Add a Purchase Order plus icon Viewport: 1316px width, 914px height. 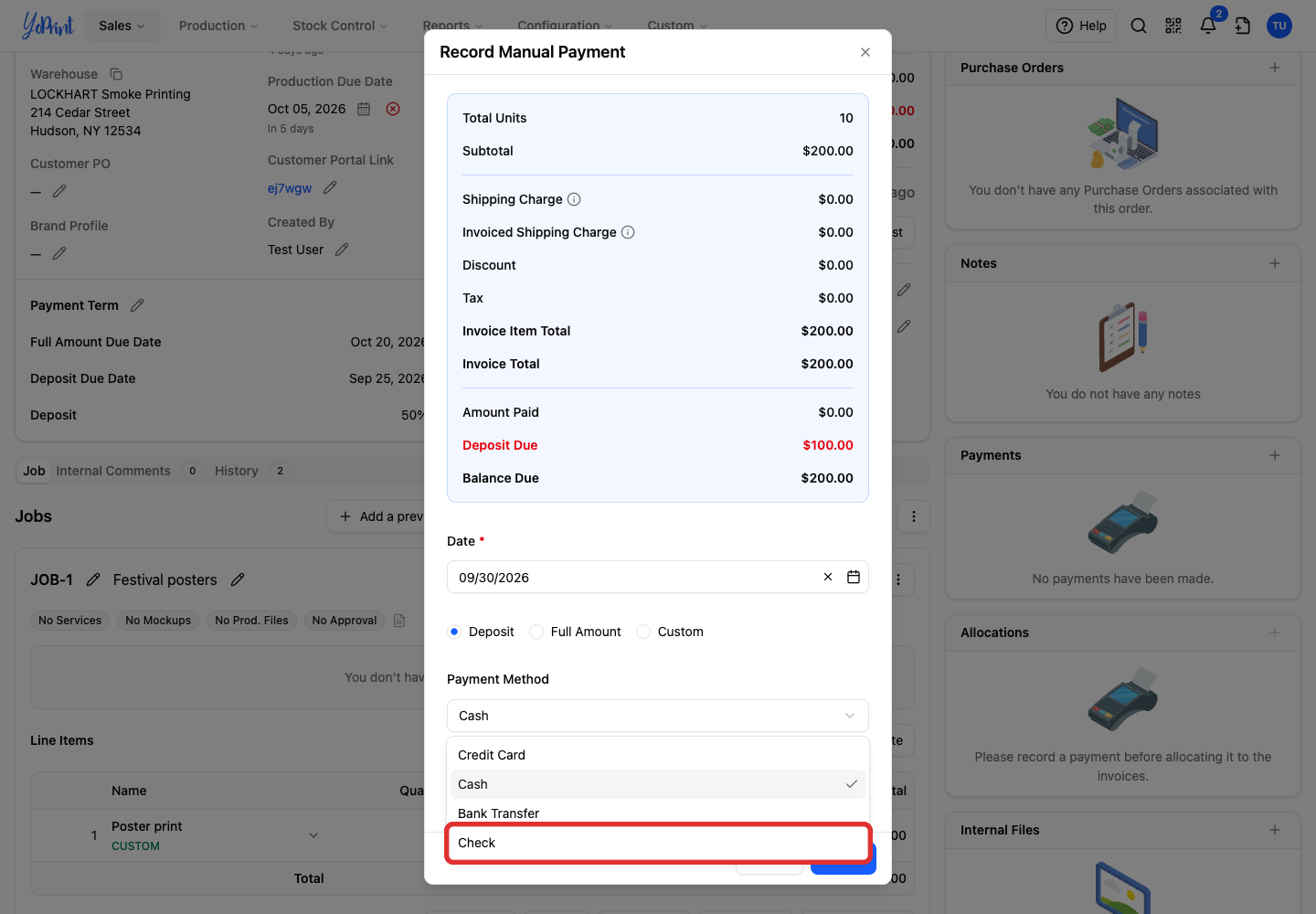pyautogui.click(x=1275, y=68)
